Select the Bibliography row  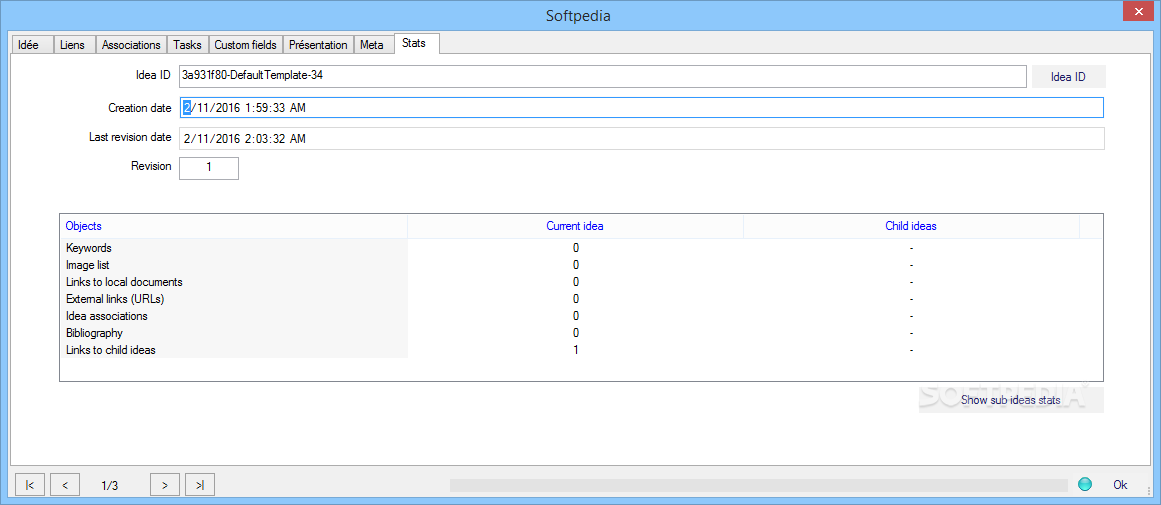pos(581,333)
